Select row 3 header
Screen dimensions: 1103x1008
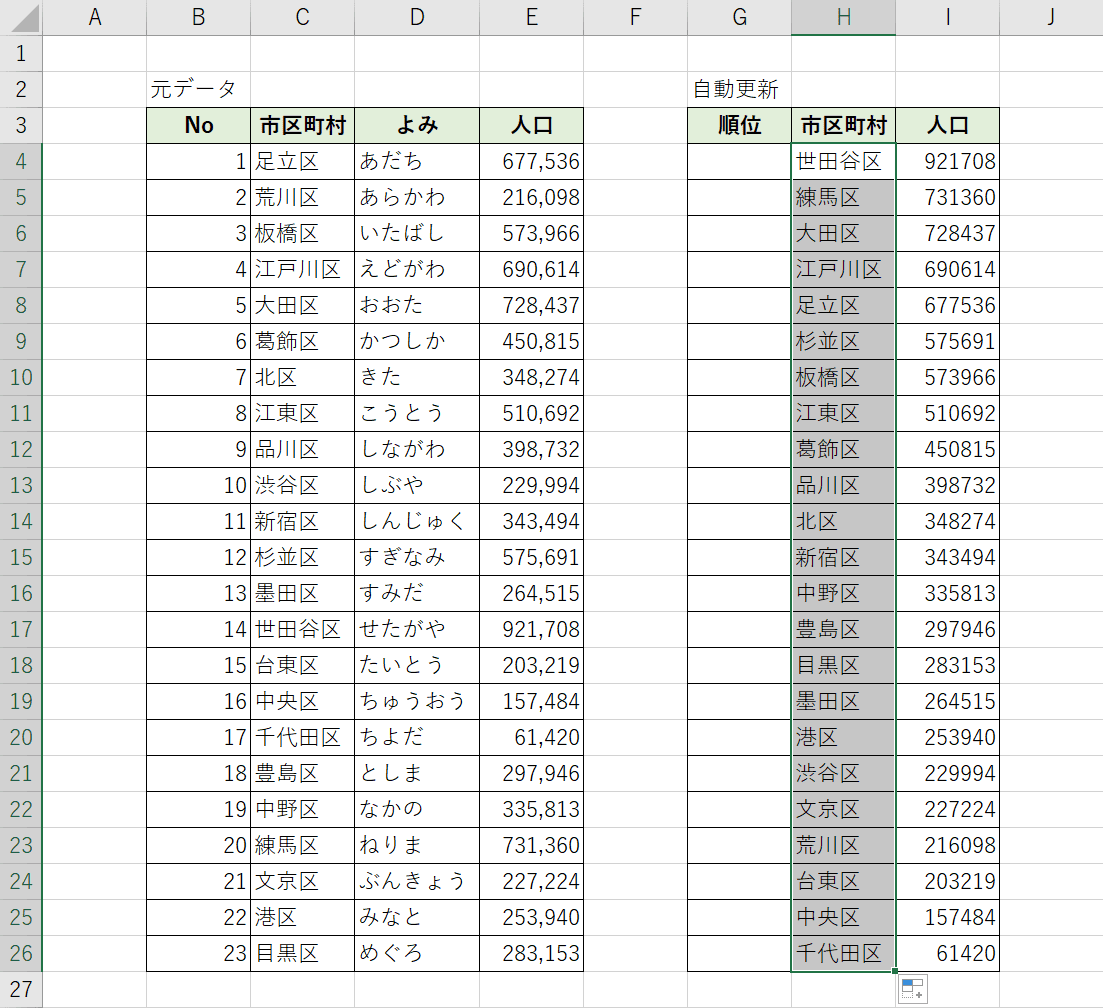point(21,125)
